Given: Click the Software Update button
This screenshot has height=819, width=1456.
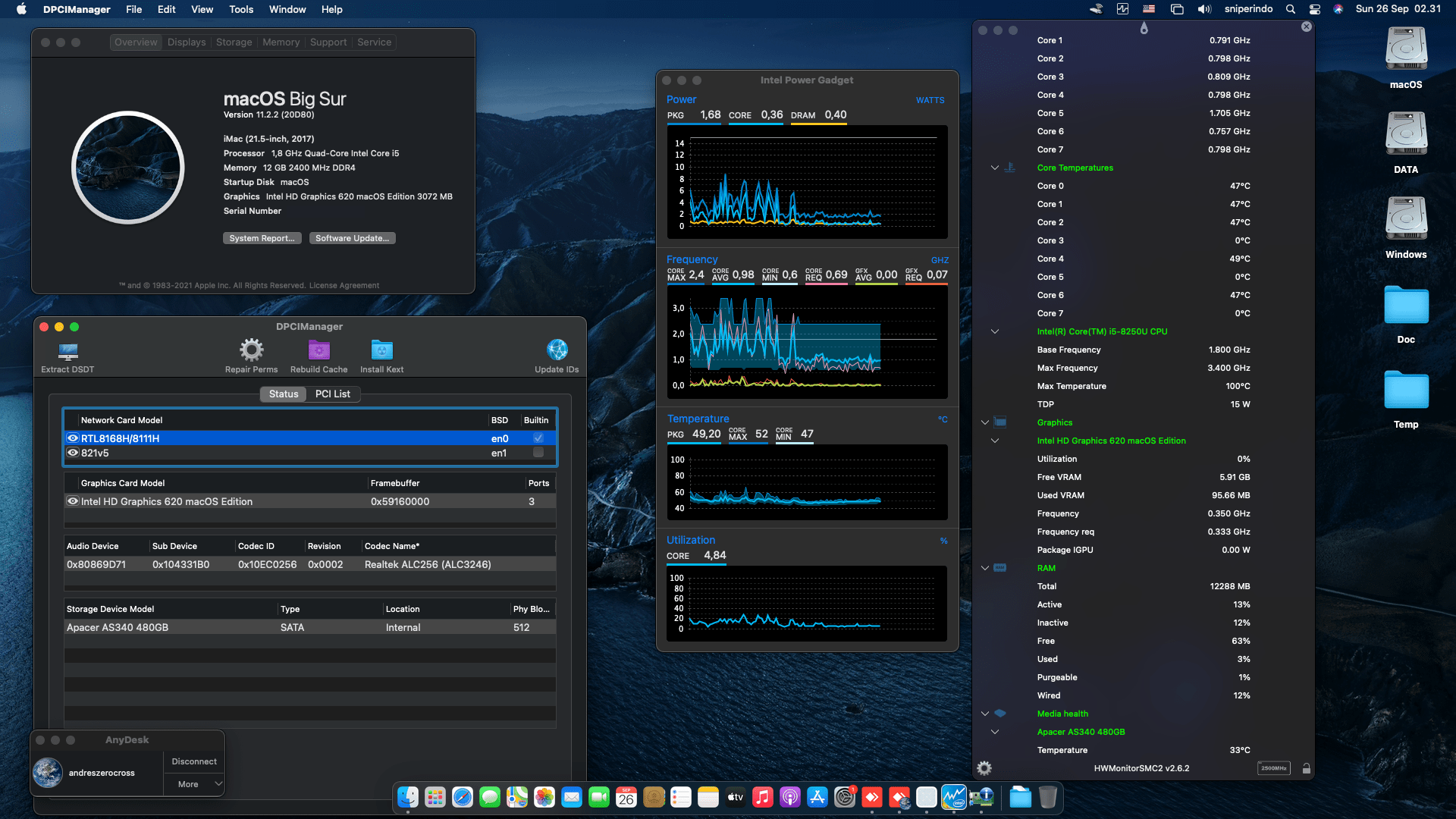Looking at the screenshot, I should pyautogui.click(x=352, y=238).
